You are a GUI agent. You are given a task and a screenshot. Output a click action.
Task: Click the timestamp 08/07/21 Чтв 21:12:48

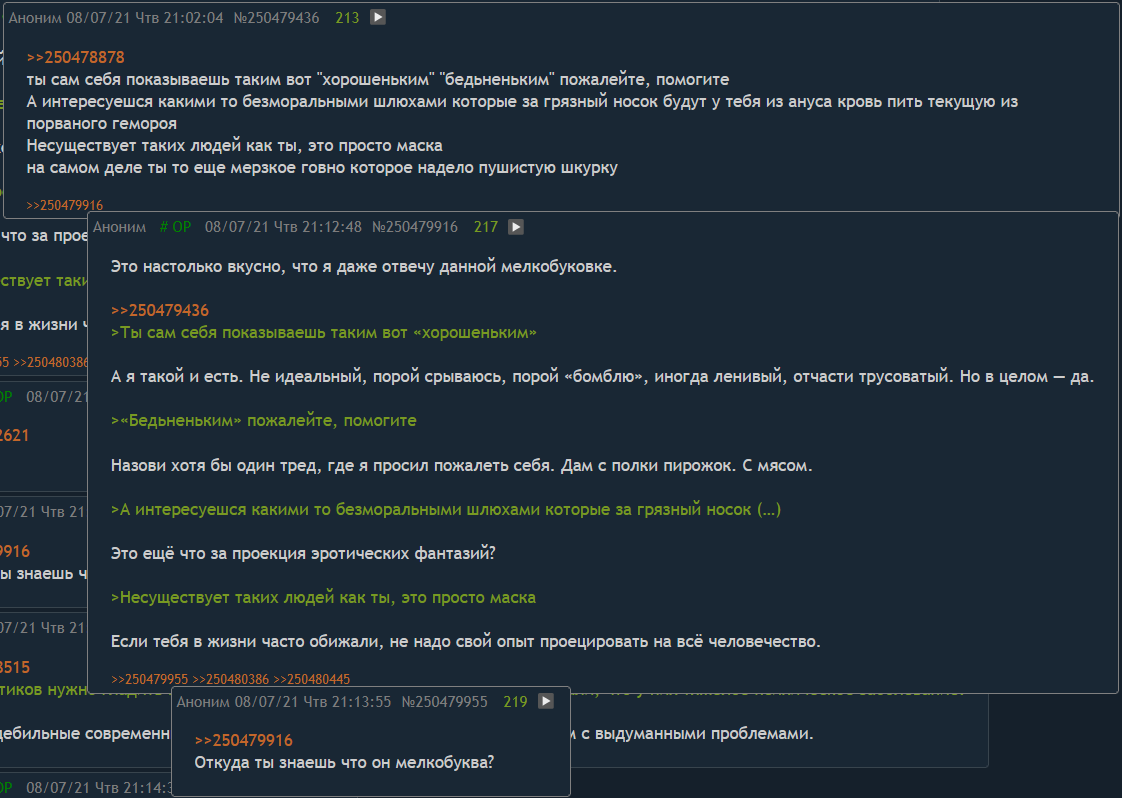click(283, 227)
